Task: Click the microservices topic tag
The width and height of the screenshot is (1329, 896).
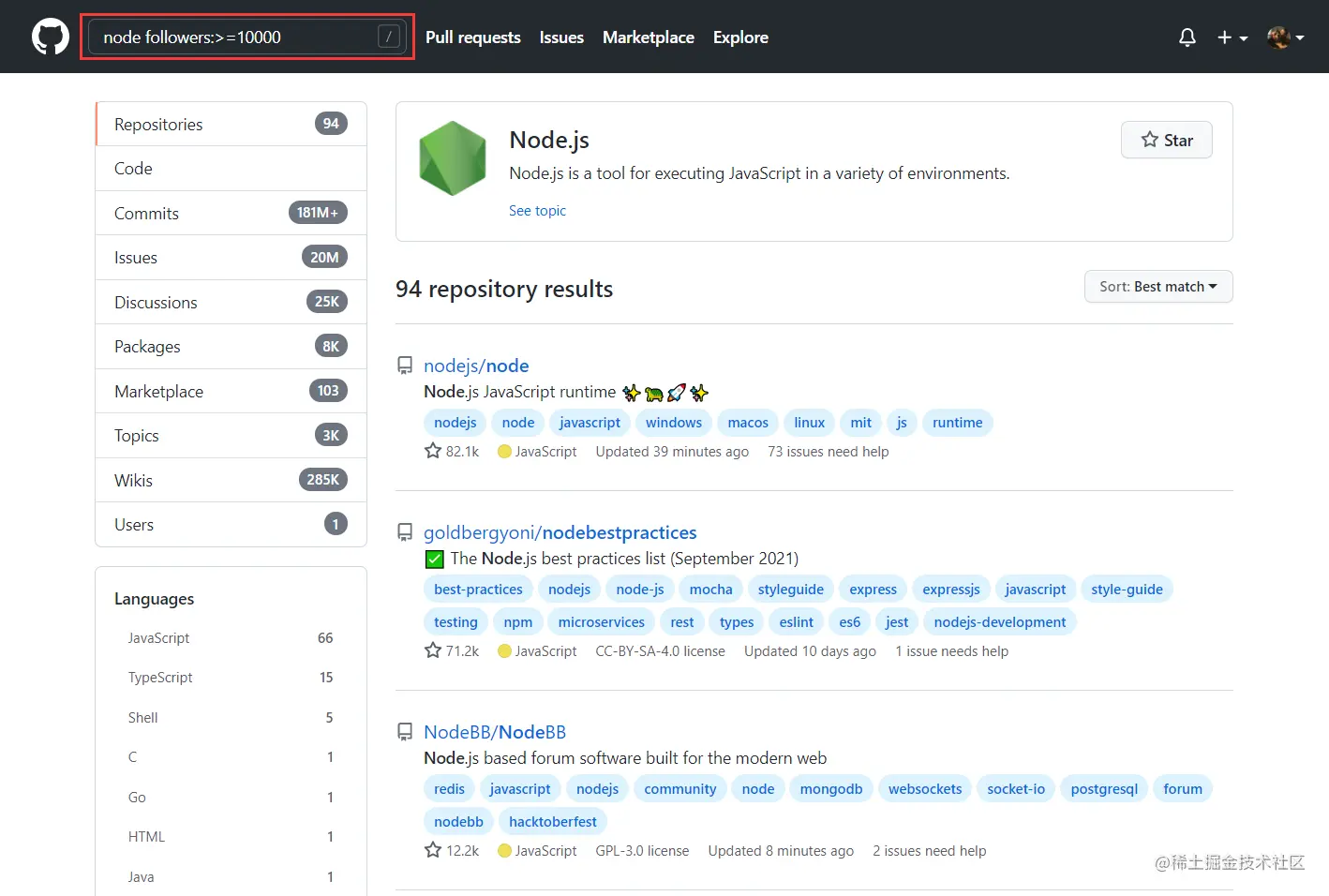Action: pos(602,622)
